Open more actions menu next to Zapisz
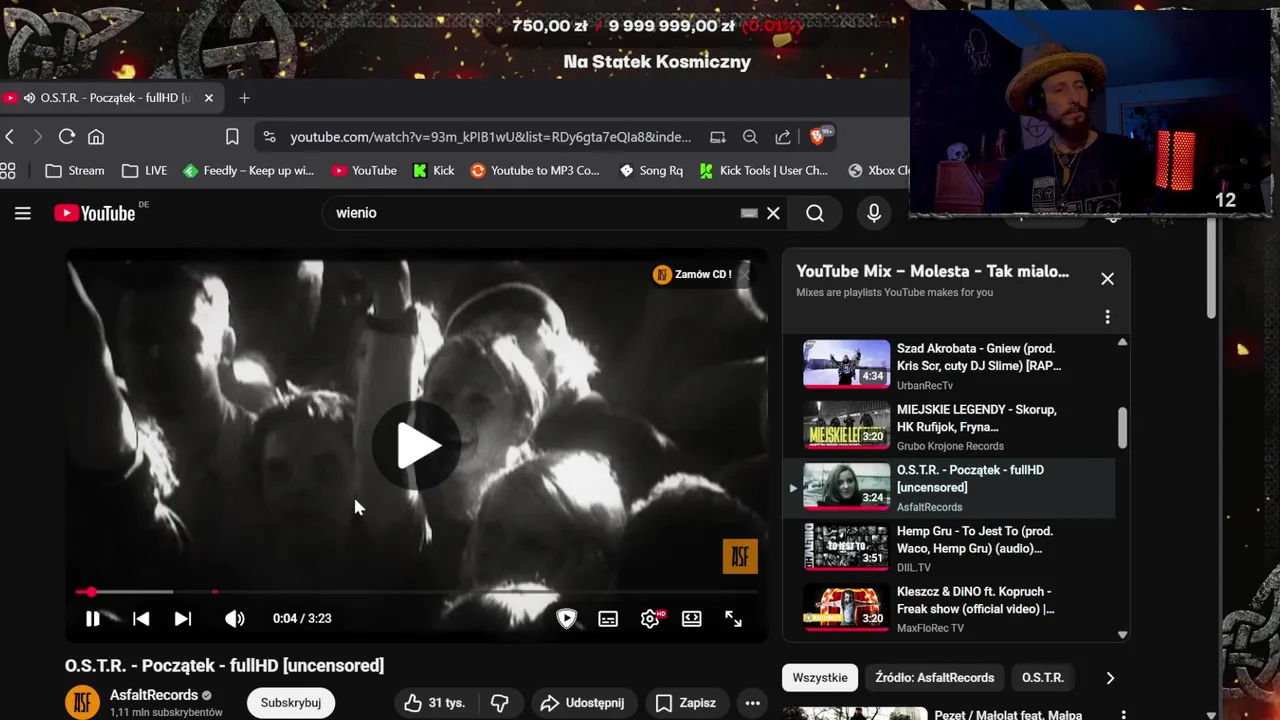Screen dimensions: 1280x720 coord(752,703)
